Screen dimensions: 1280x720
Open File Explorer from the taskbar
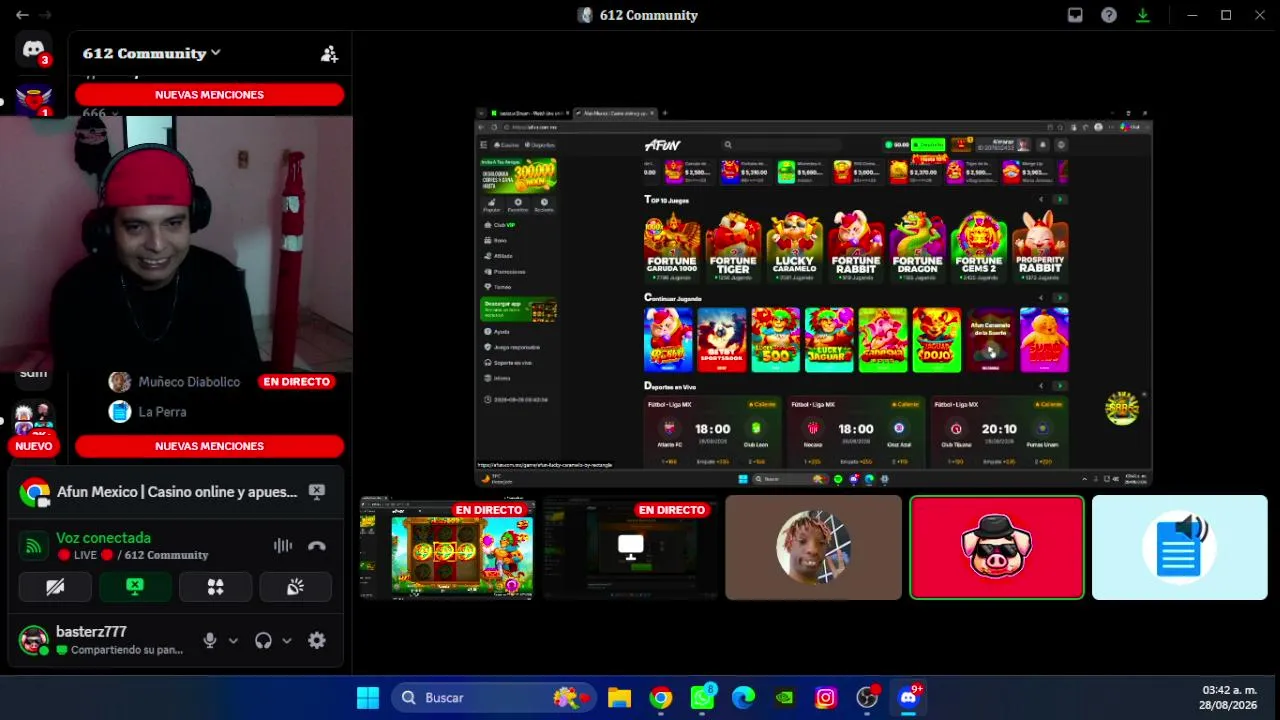(x=620, y=698)
